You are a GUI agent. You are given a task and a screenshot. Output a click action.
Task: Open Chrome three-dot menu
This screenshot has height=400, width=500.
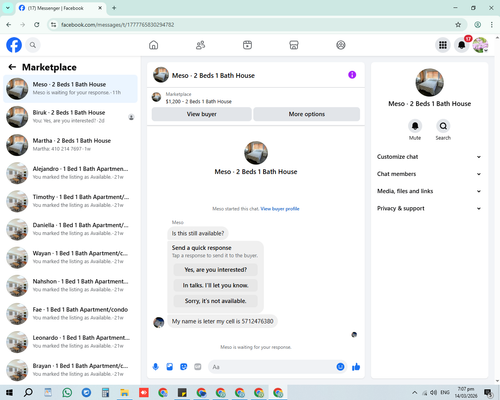pos(492,25)
